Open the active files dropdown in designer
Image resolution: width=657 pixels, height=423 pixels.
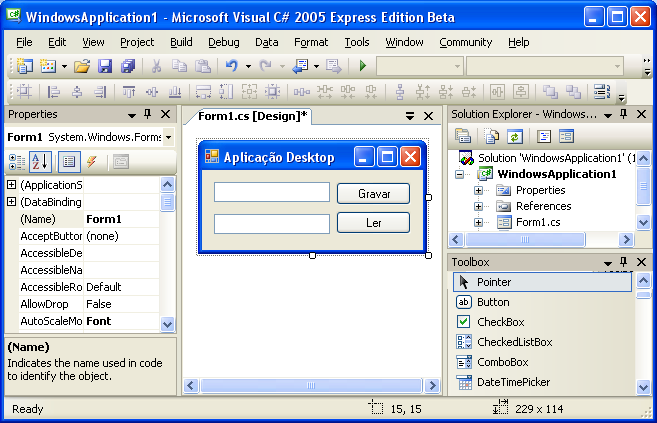pyautogui.click(x=410, y=116)
